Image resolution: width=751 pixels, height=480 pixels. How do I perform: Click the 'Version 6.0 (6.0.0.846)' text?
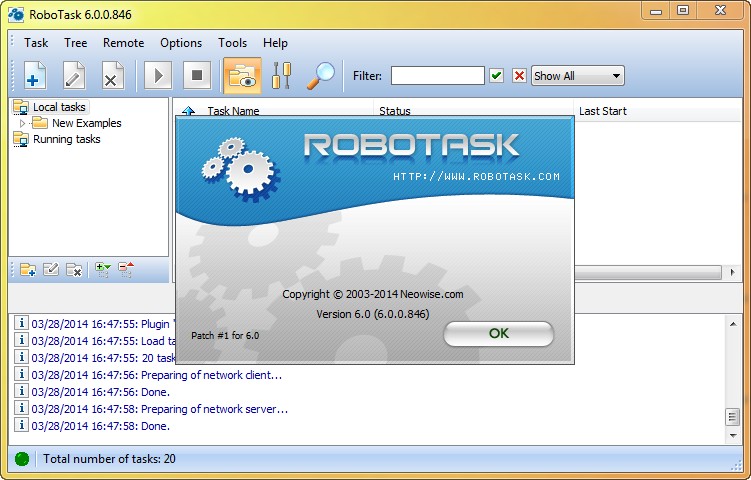tap(373, 314)
